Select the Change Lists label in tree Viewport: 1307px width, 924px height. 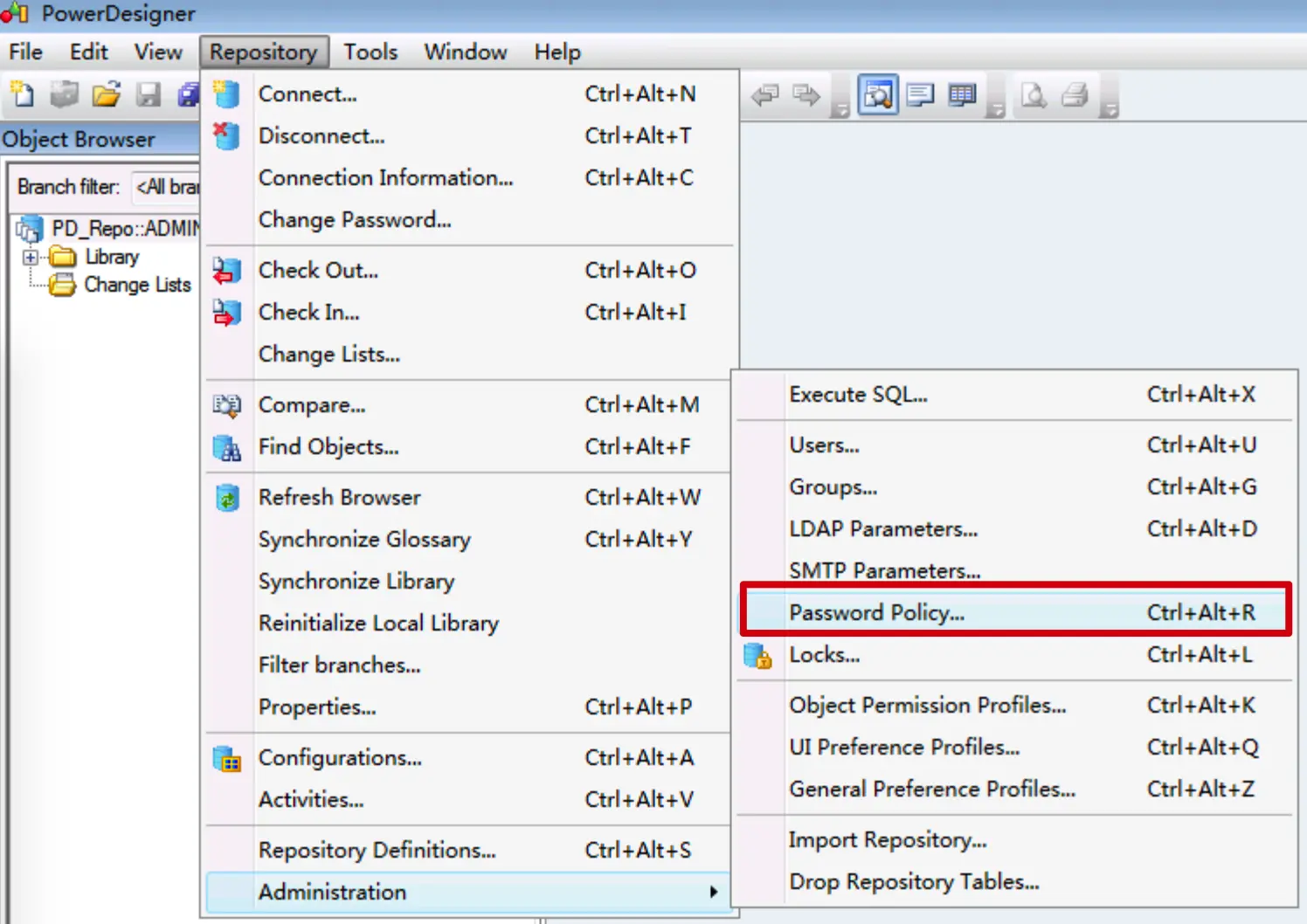pyautogui.click(x=137, y=286)
